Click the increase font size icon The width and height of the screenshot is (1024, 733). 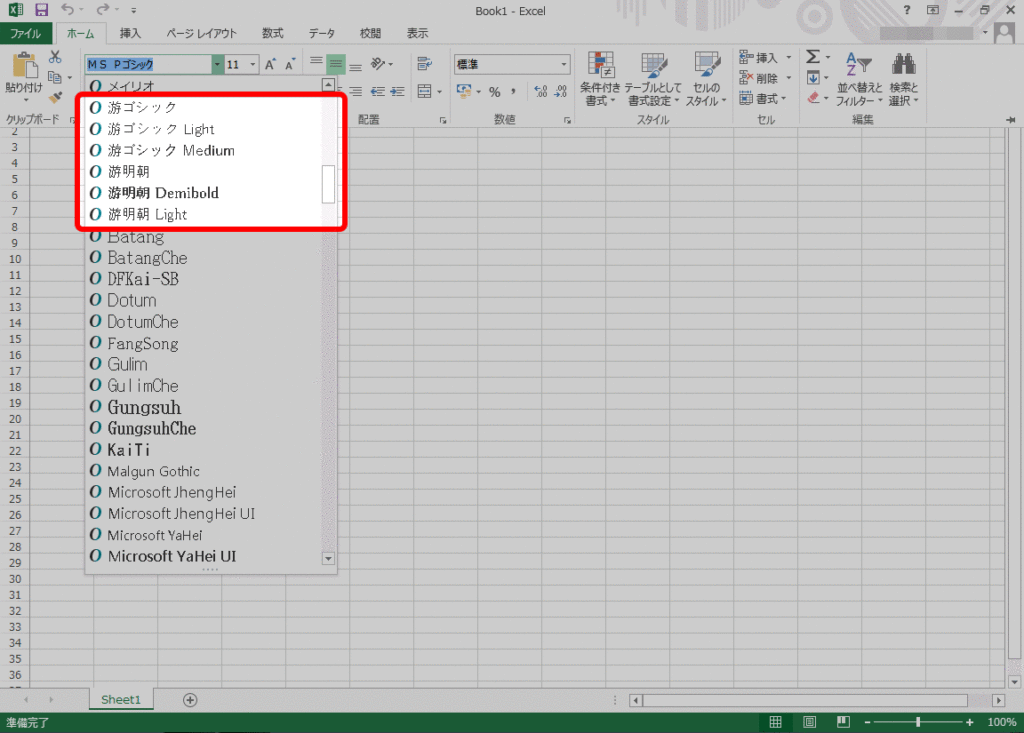coord(270,64)
